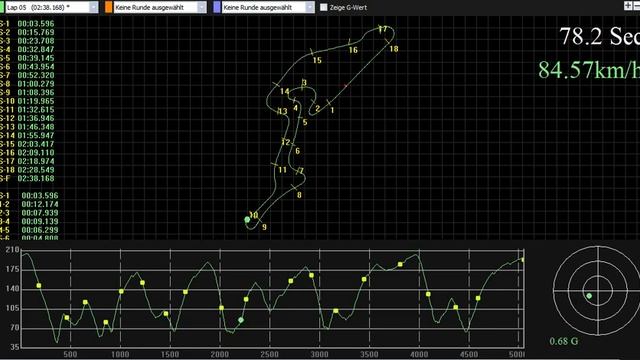
Task: Click sector time S-5 00:39.145
Action: click(27, 58)
